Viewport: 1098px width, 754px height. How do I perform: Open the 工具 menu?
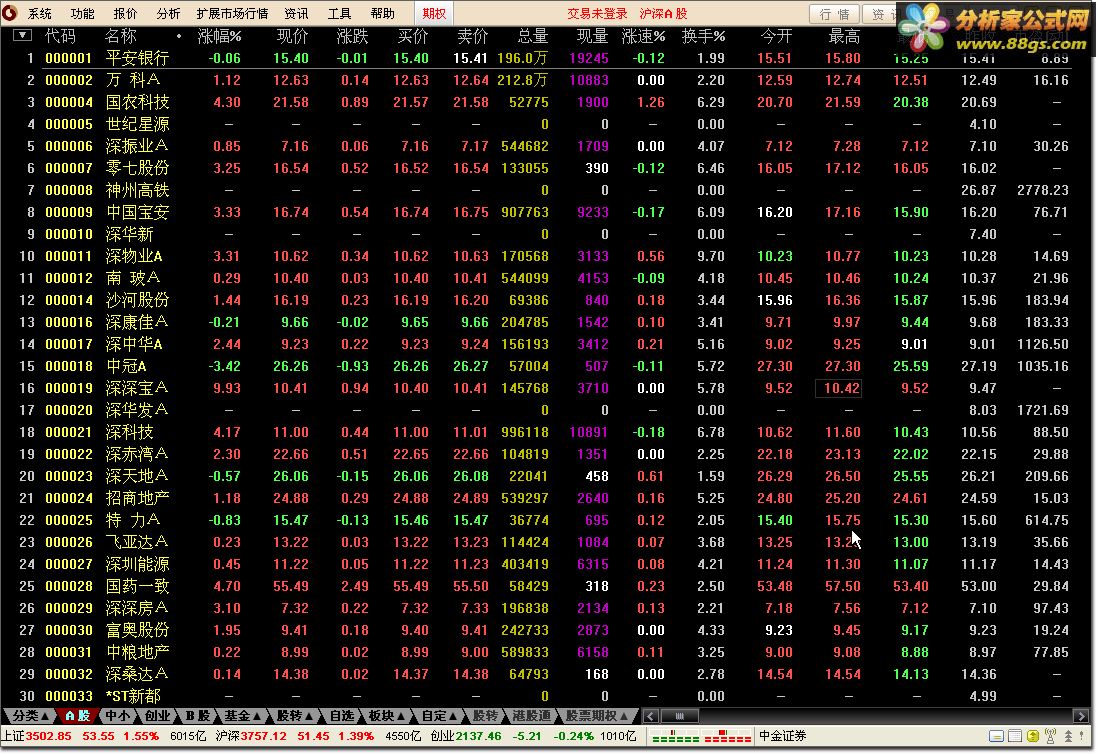click(340, 13)
